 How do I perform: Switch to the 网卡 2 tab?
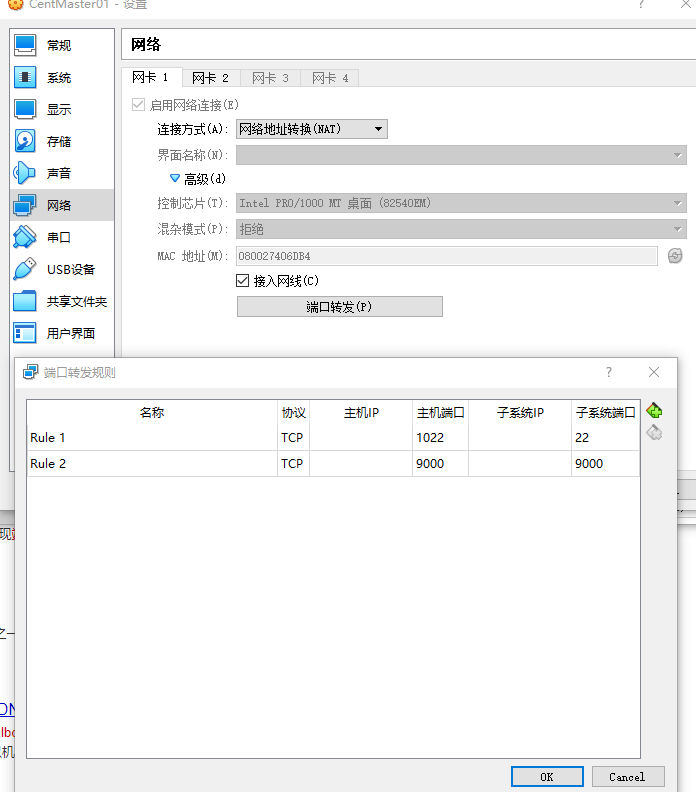pos(211,78)
